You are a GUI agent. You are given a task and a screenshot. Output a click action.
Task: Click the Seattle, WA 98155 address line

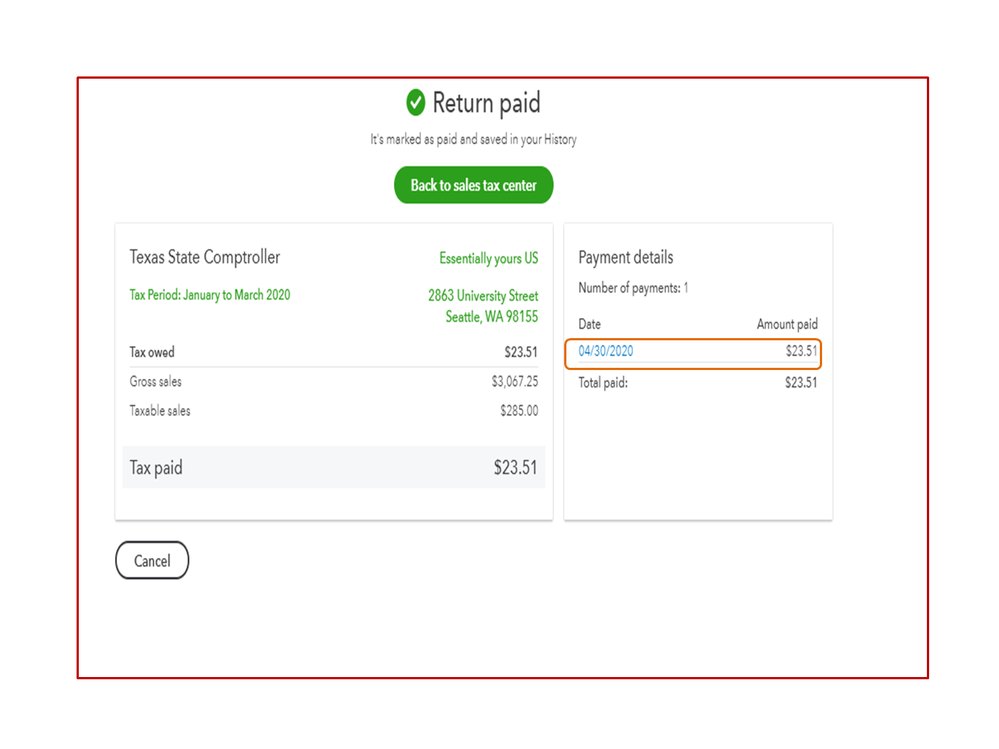tap(491, 317)
